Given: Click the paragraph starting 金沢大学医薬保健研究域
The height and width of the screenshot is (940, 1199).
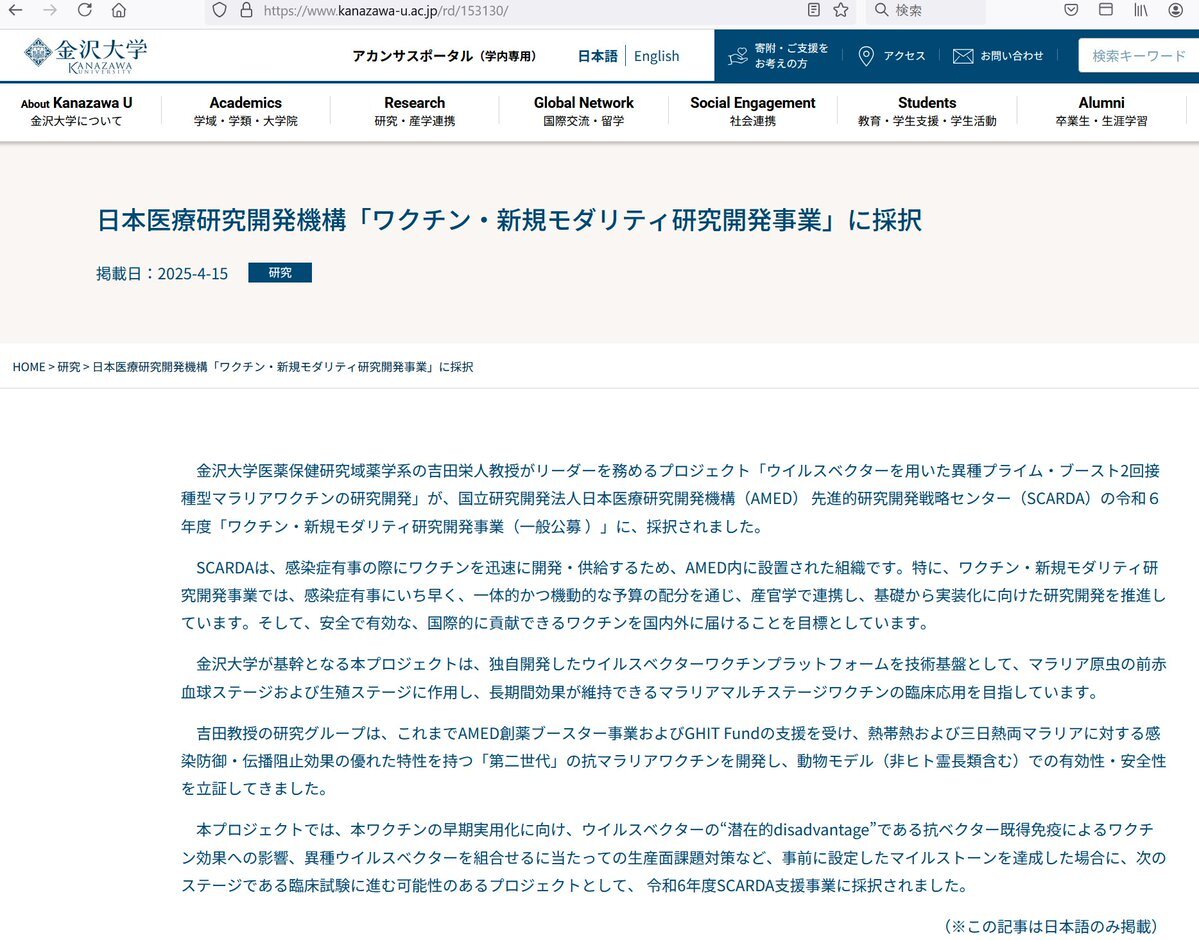Looking at the screenshot, I should [673, 498].
